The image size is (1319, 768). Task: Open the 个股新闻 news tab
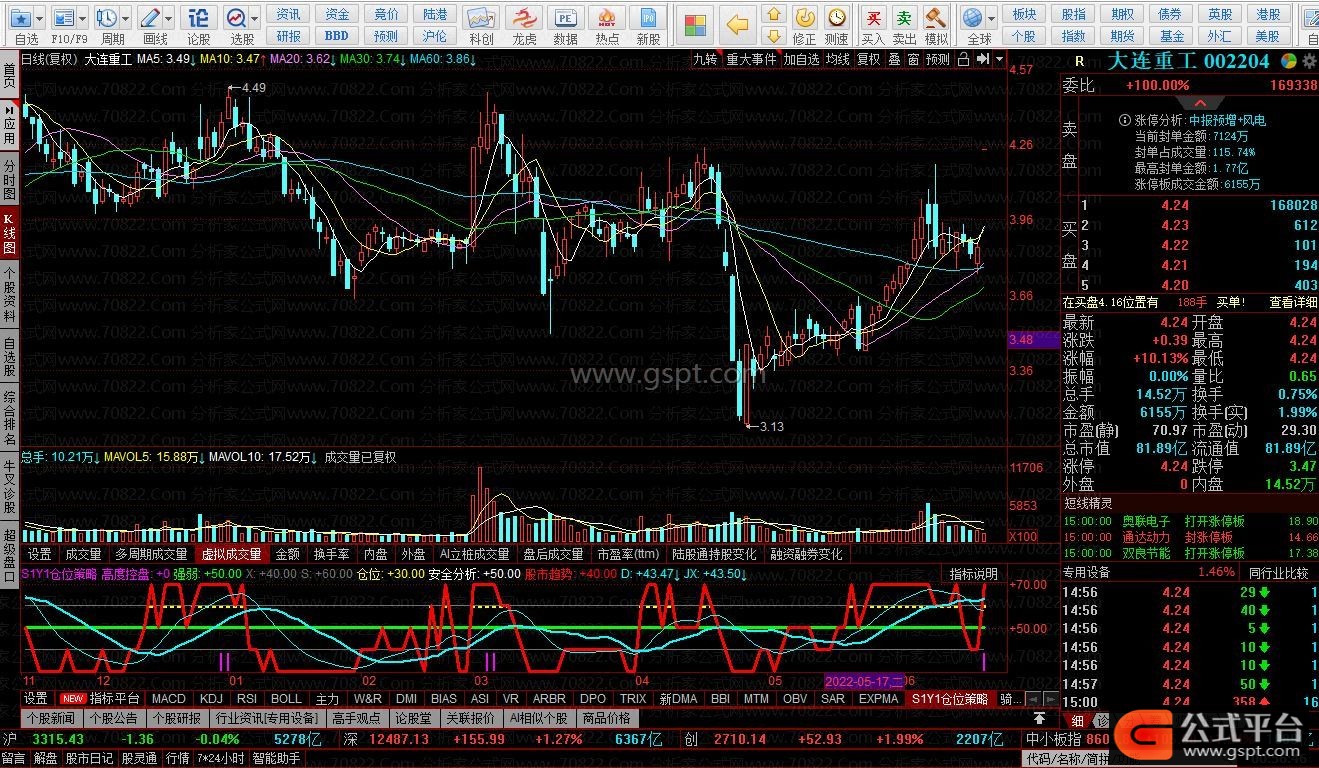tap(51, 718)
